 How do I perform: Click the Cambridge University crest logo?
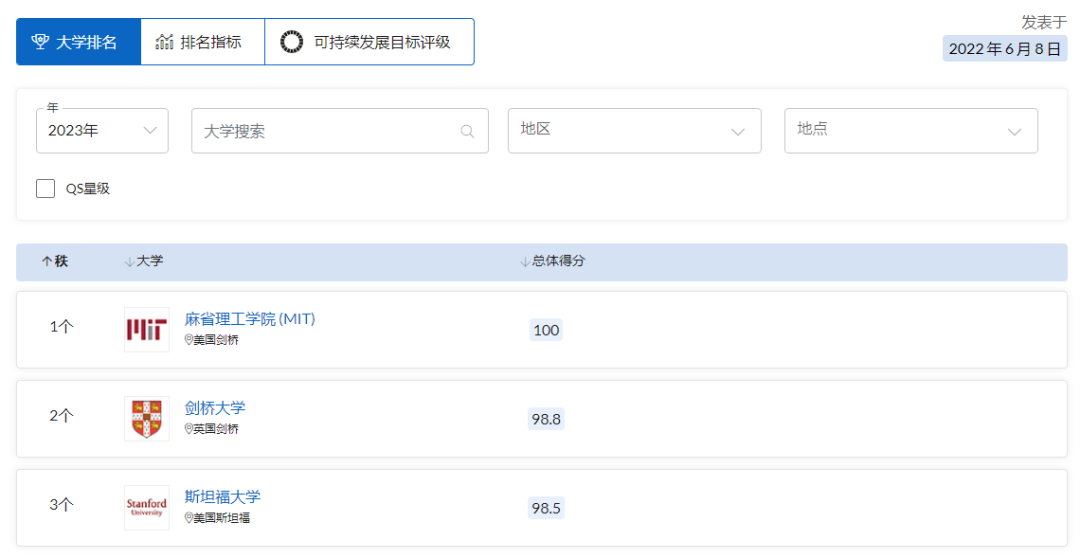(146, 418)
